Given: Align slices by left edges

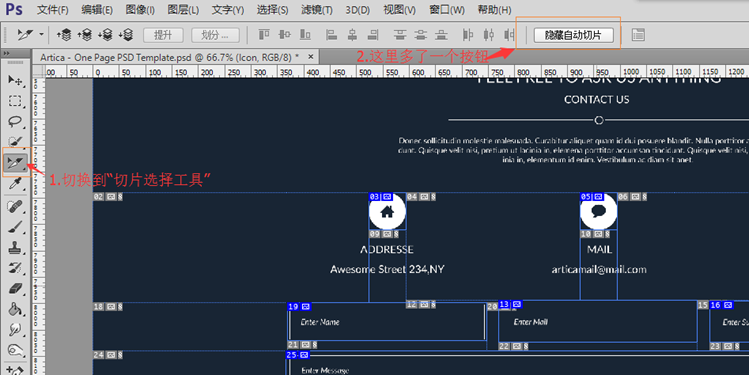Looking at the screenshot, I should 331,34.
